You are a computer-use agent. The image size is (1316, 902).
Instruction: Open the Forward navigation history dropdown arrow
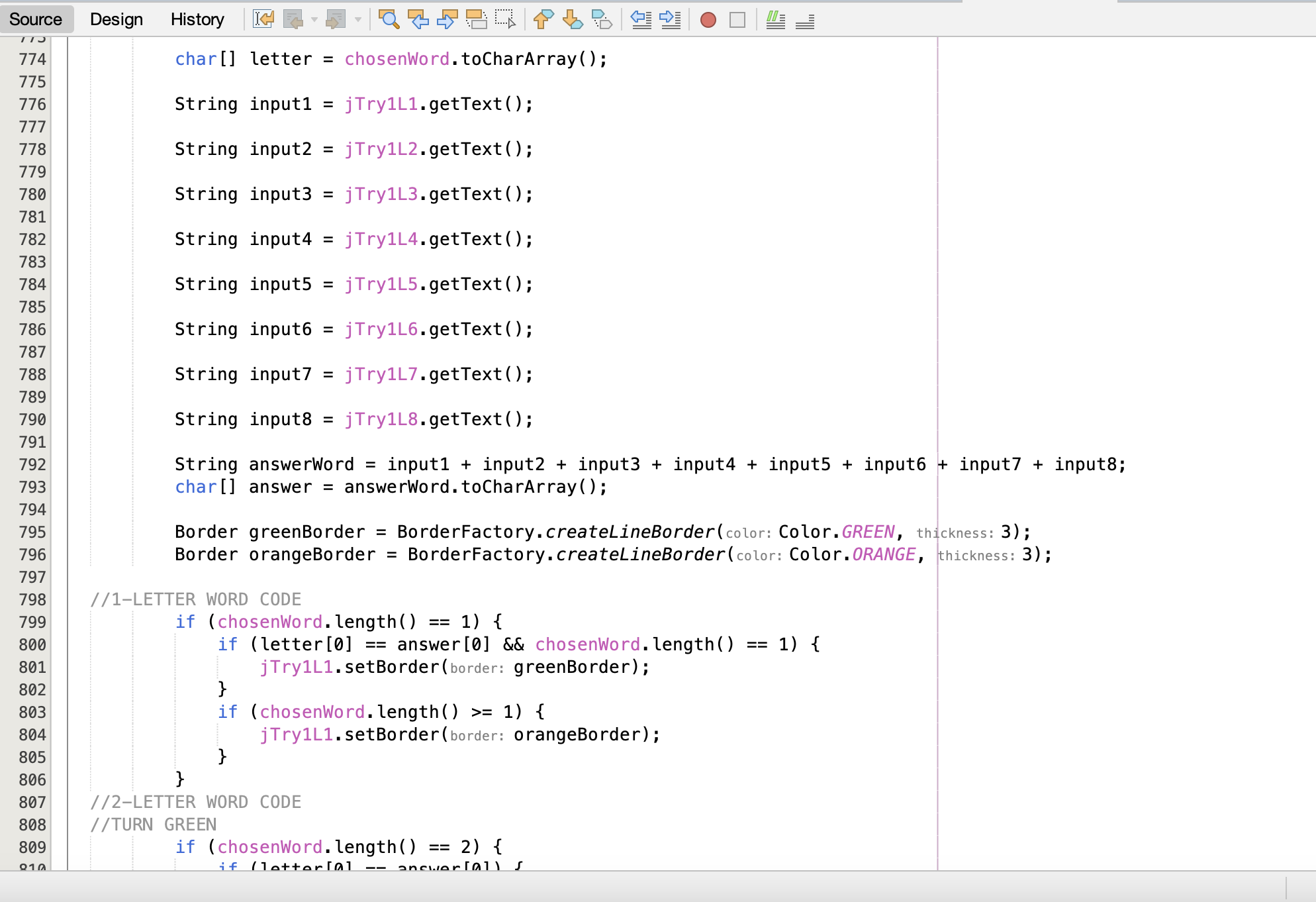pos(358,20)
